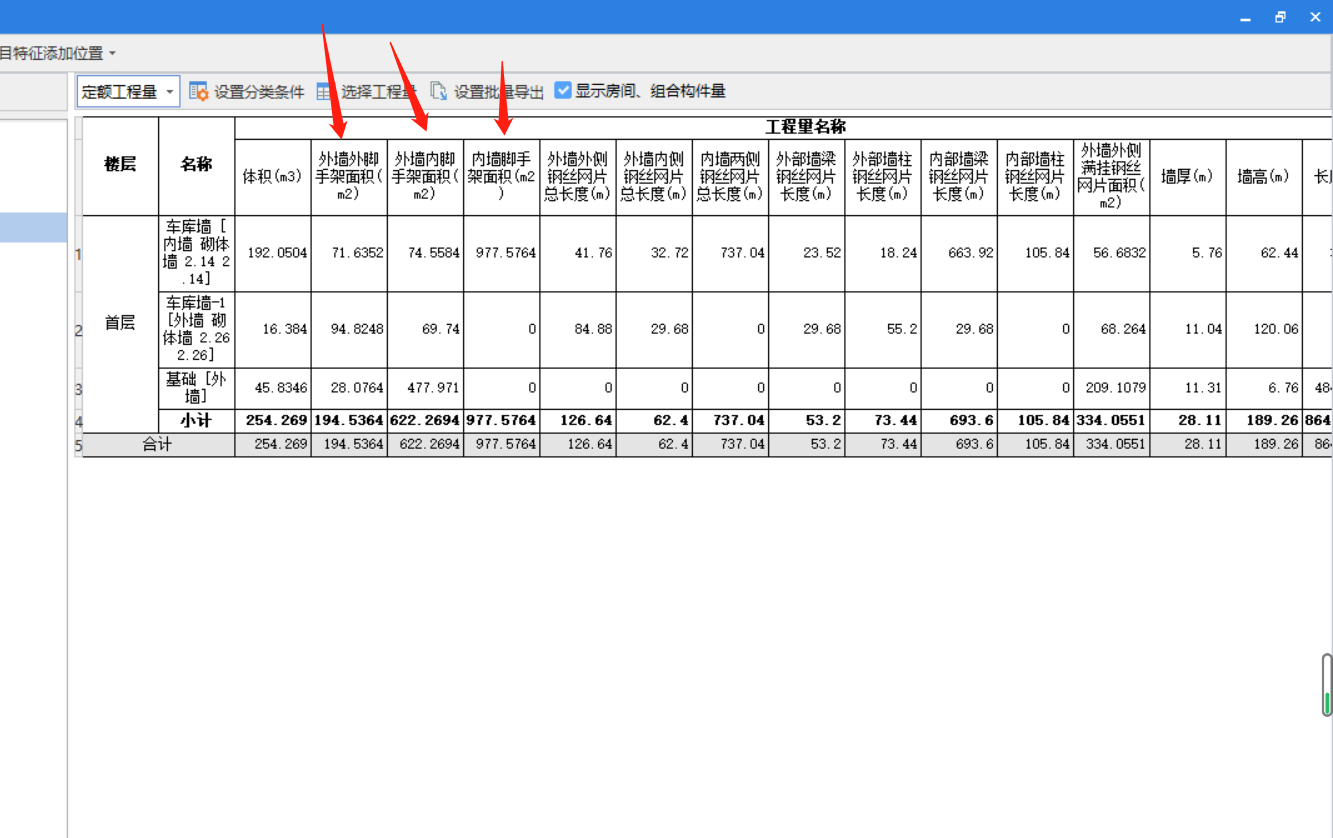Click cell value 209.1079

coord(1116,388)
